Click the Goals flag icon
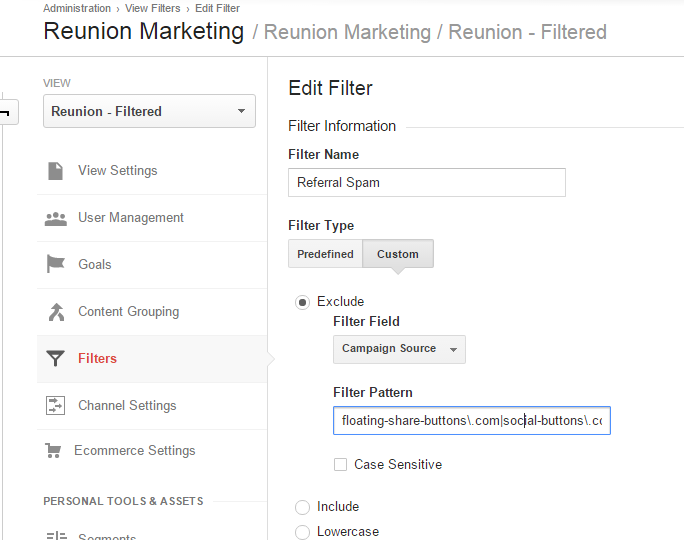Viewport: 684px width, 540px height. [55, 264]
